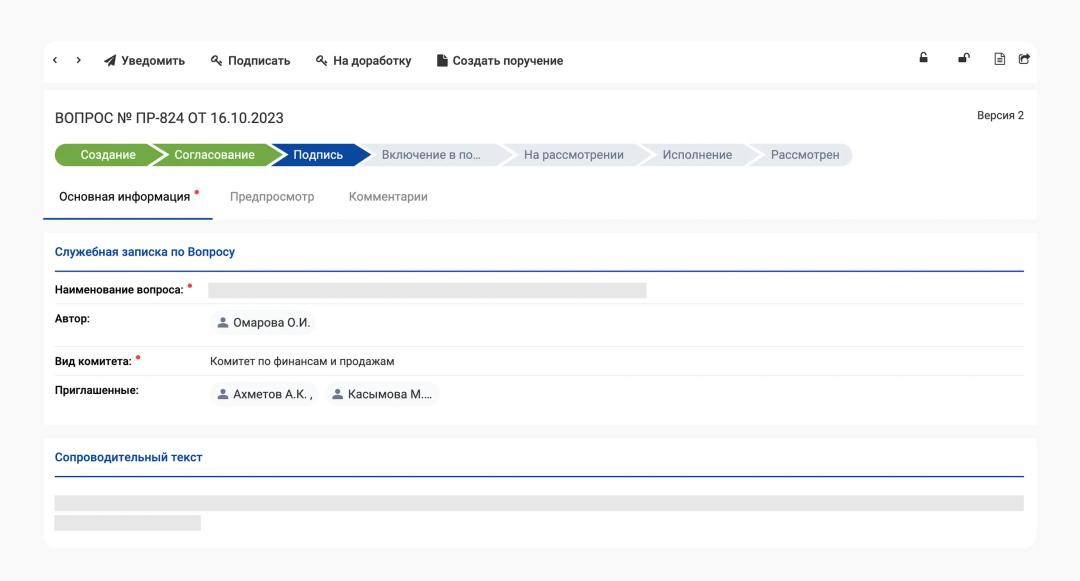Click the Уведомить paper plane button

point(145,61)
